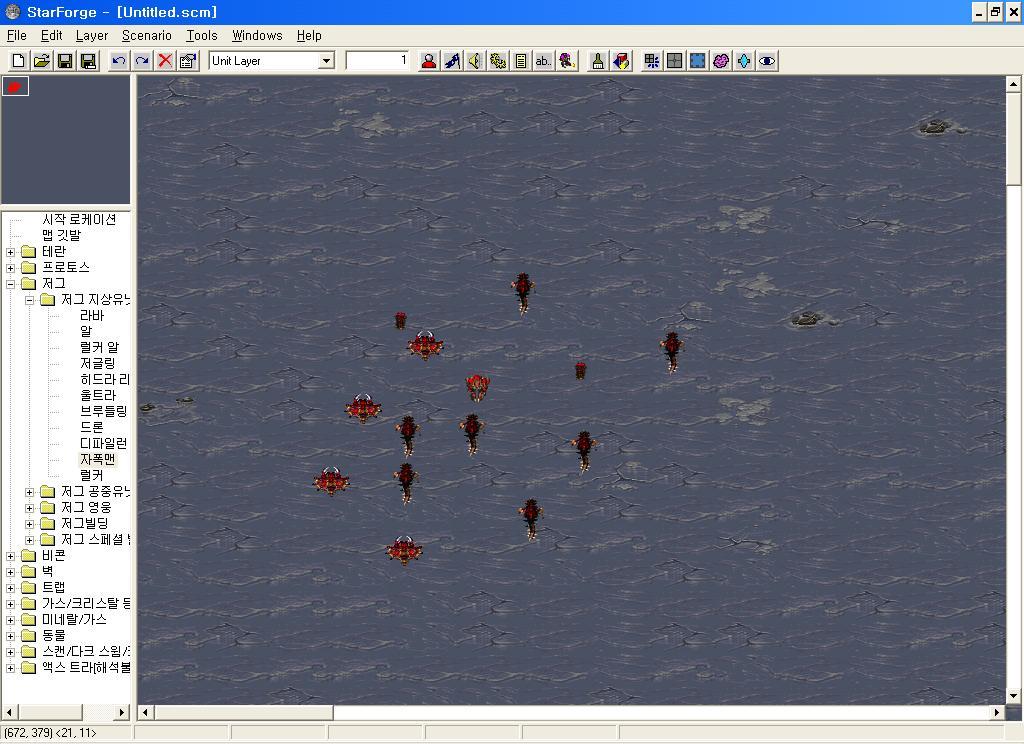
Task: Open the properties icon next to delete
Action: (x=187, y=61)
